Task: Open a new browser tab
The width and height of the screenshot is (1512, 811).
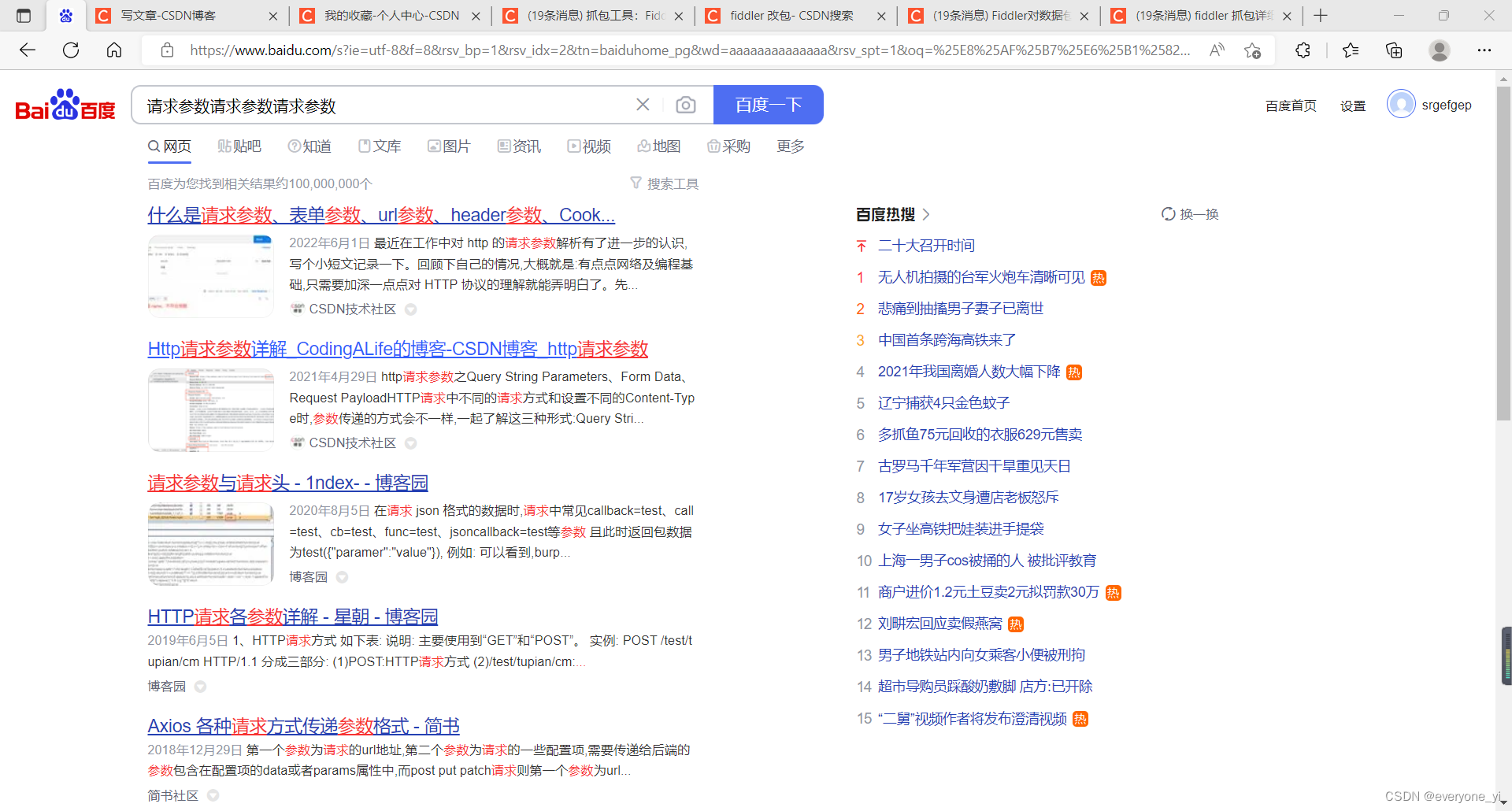Action: pos(1321,15)
